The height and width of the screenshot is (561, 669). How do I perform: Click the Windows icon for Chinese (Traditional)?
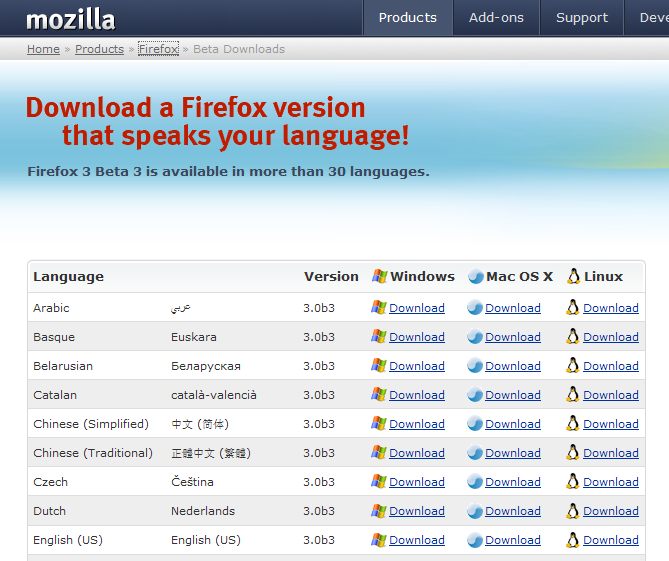coord(378,452)
